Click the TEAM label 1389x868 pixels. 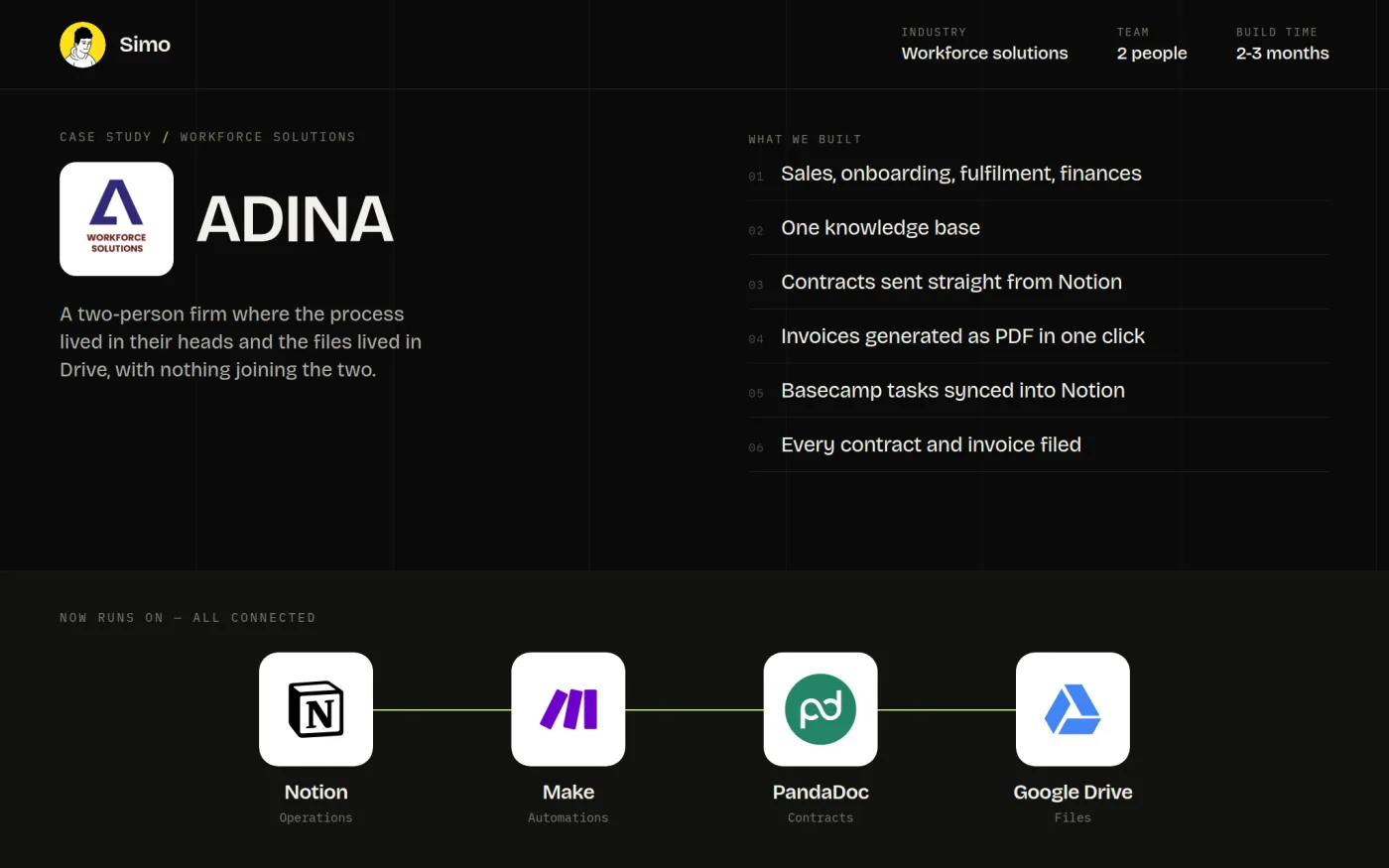pos(1133,33)
